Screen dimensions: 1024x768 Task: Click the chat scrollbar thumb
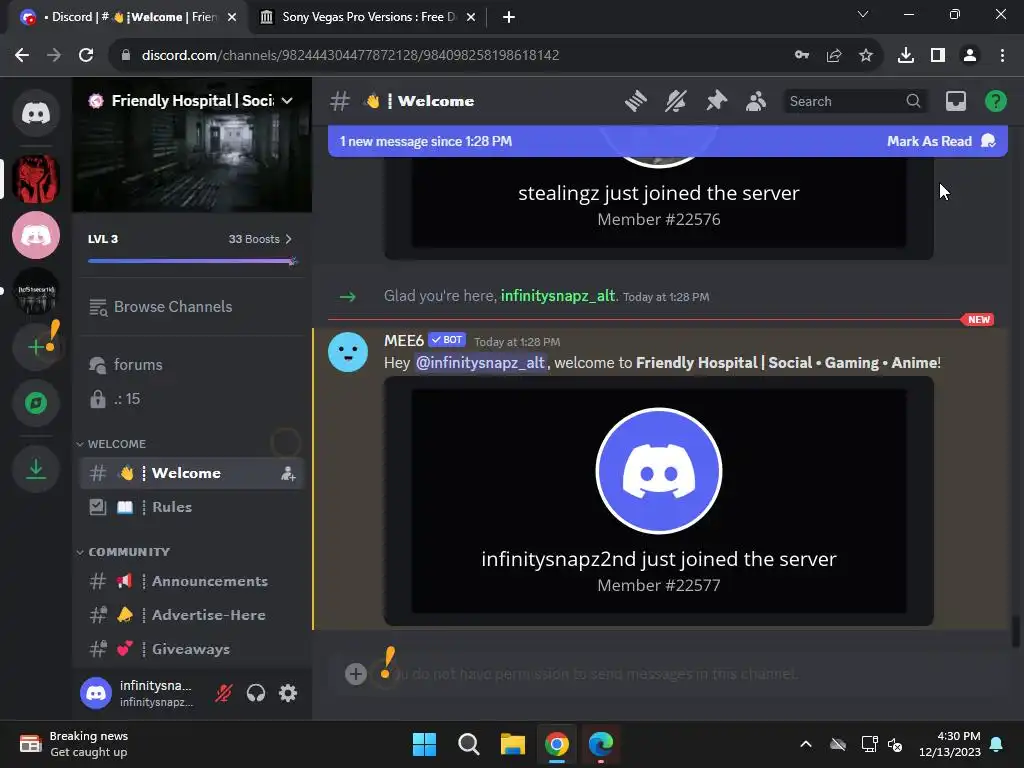point(1016,631)
